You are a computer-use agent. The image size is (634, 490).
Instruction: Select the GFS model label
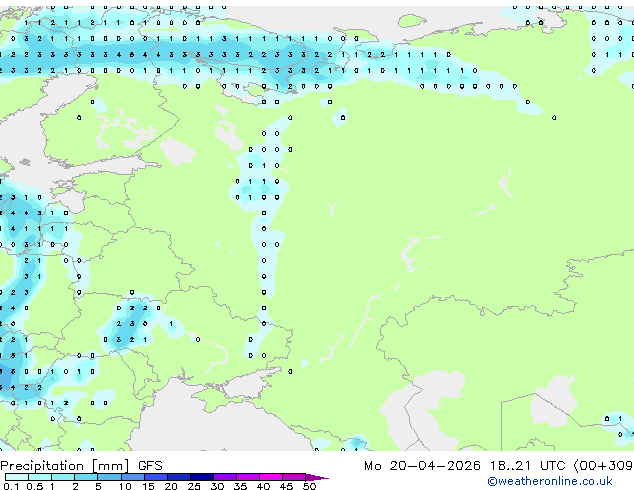tap(150, 466)
